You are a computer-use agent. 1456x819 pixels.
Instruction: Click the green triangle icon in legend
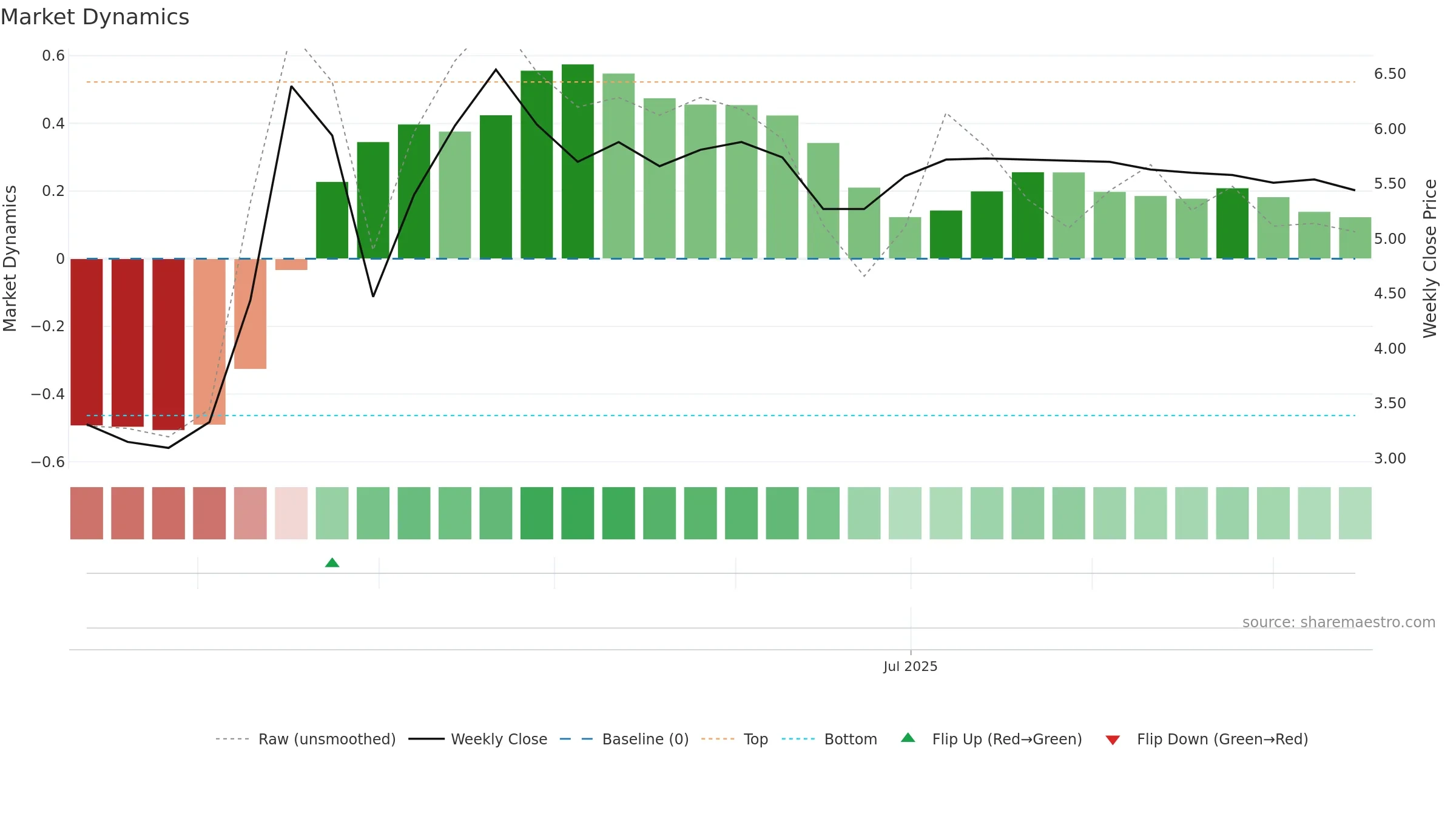908,738
